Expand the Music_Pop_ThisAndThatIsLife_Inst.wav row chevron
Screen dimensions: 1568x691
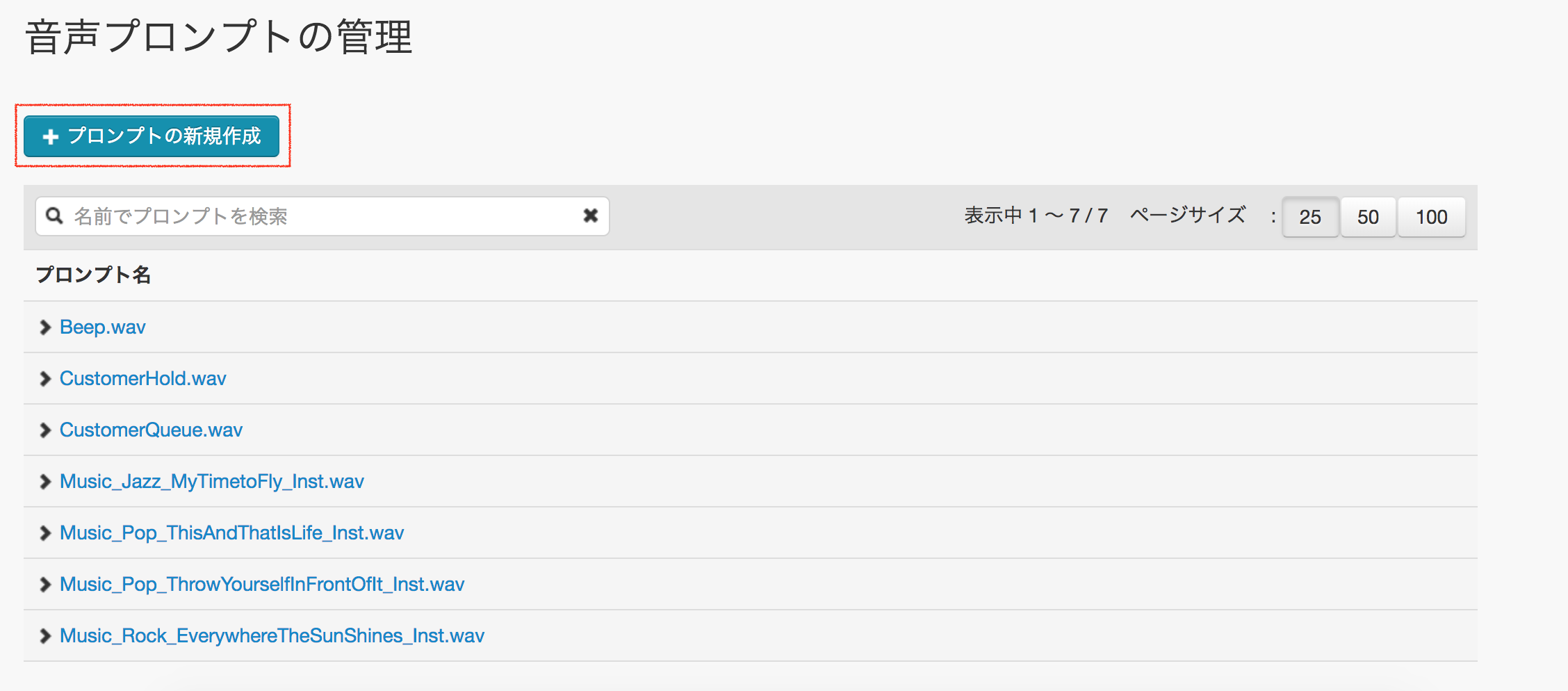(45, 533)
